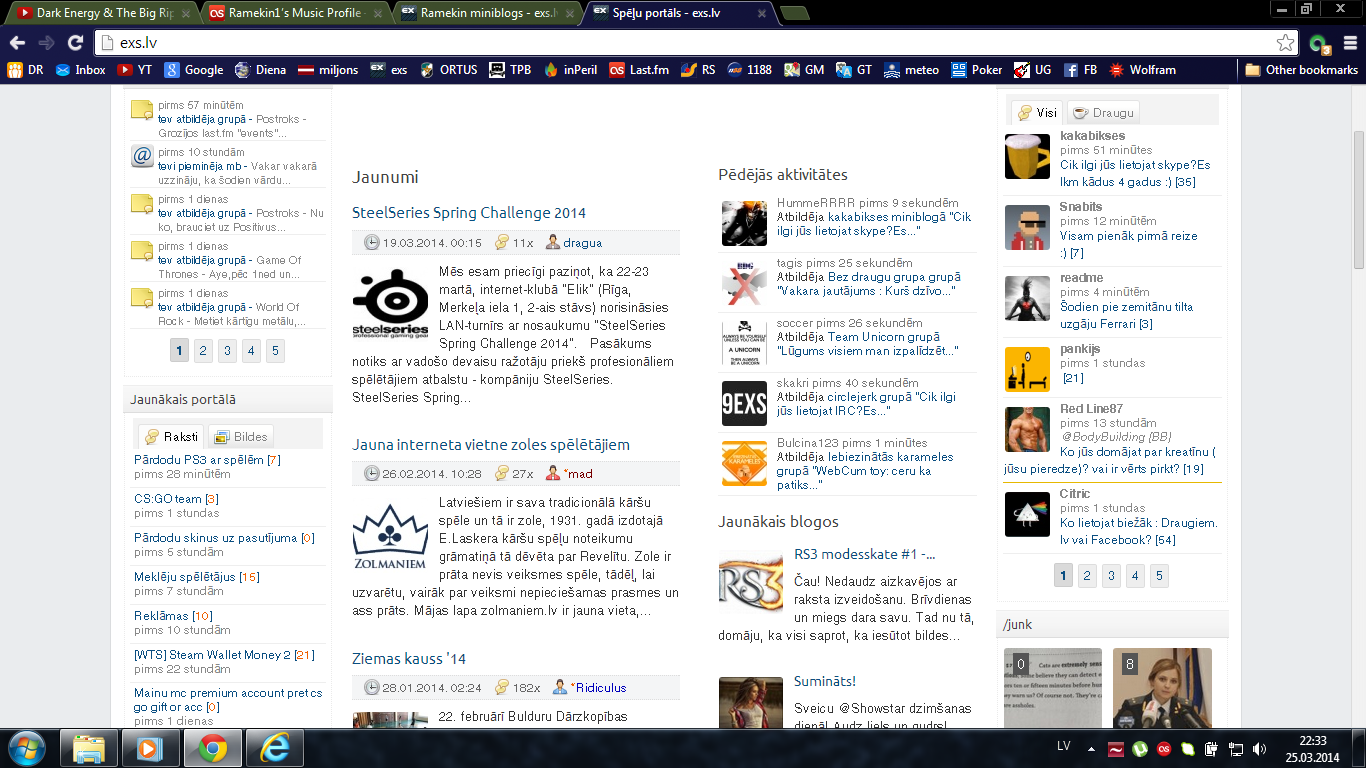Open the FB bookmark
The height and width of the screenshot is (768, 1366).
(1080, 70)
